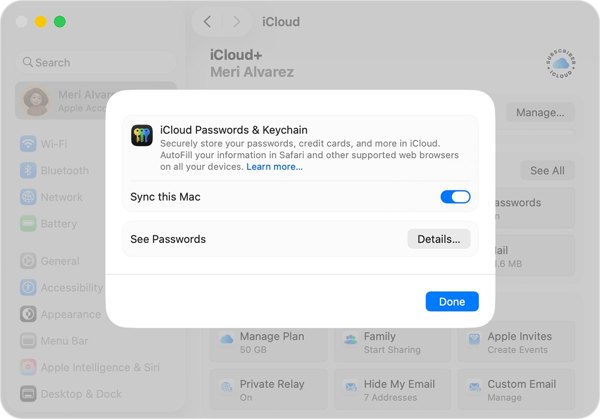Open the Manage Plan 50 GB card
600x419 pixels.
coord(269,342)
